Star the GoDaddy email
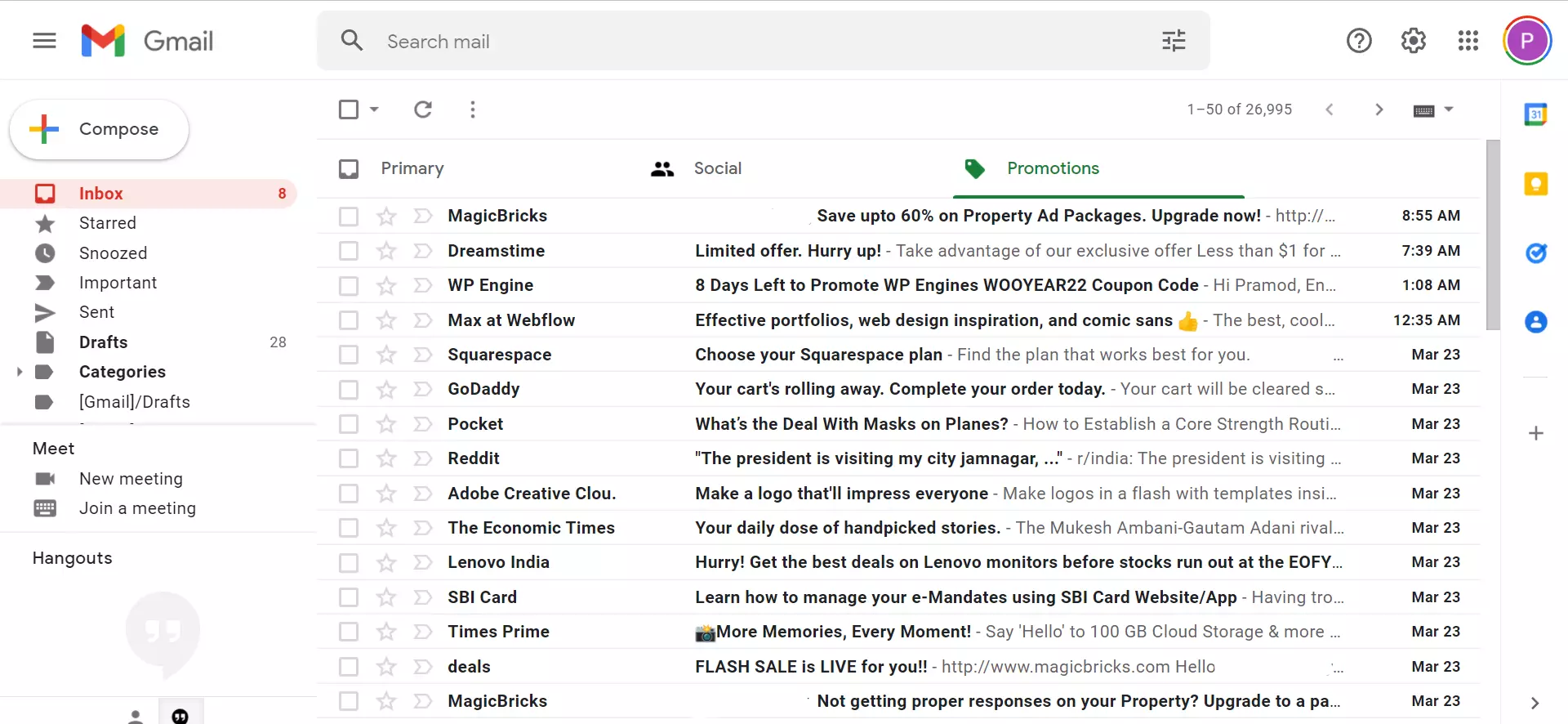 [386, 390]
